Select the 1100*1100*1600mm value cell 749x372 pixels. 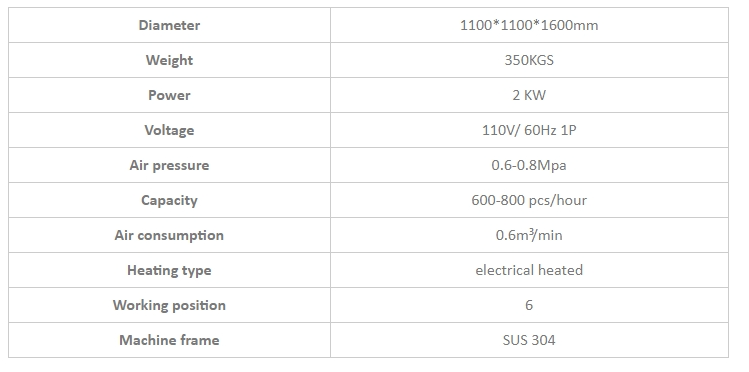529,25
